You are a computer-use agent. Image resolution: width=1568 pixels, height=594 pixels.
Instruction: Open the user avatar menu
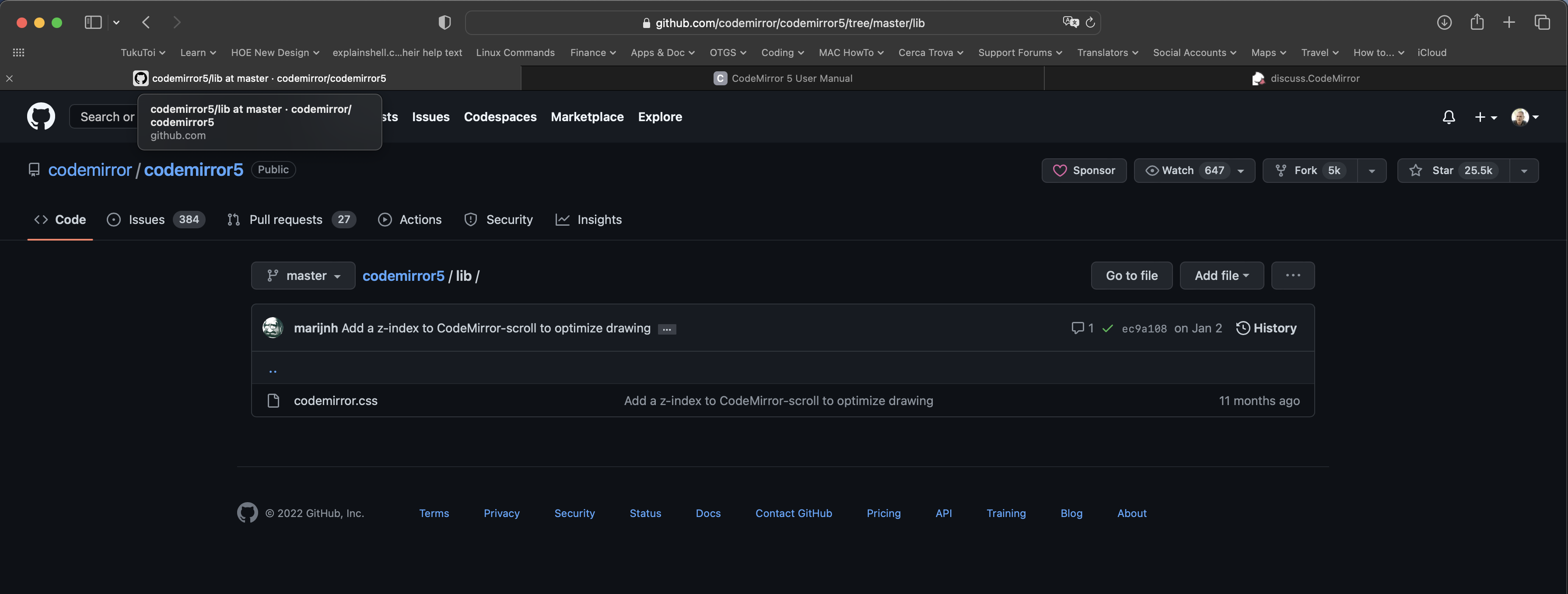[x=1525, y=117]
